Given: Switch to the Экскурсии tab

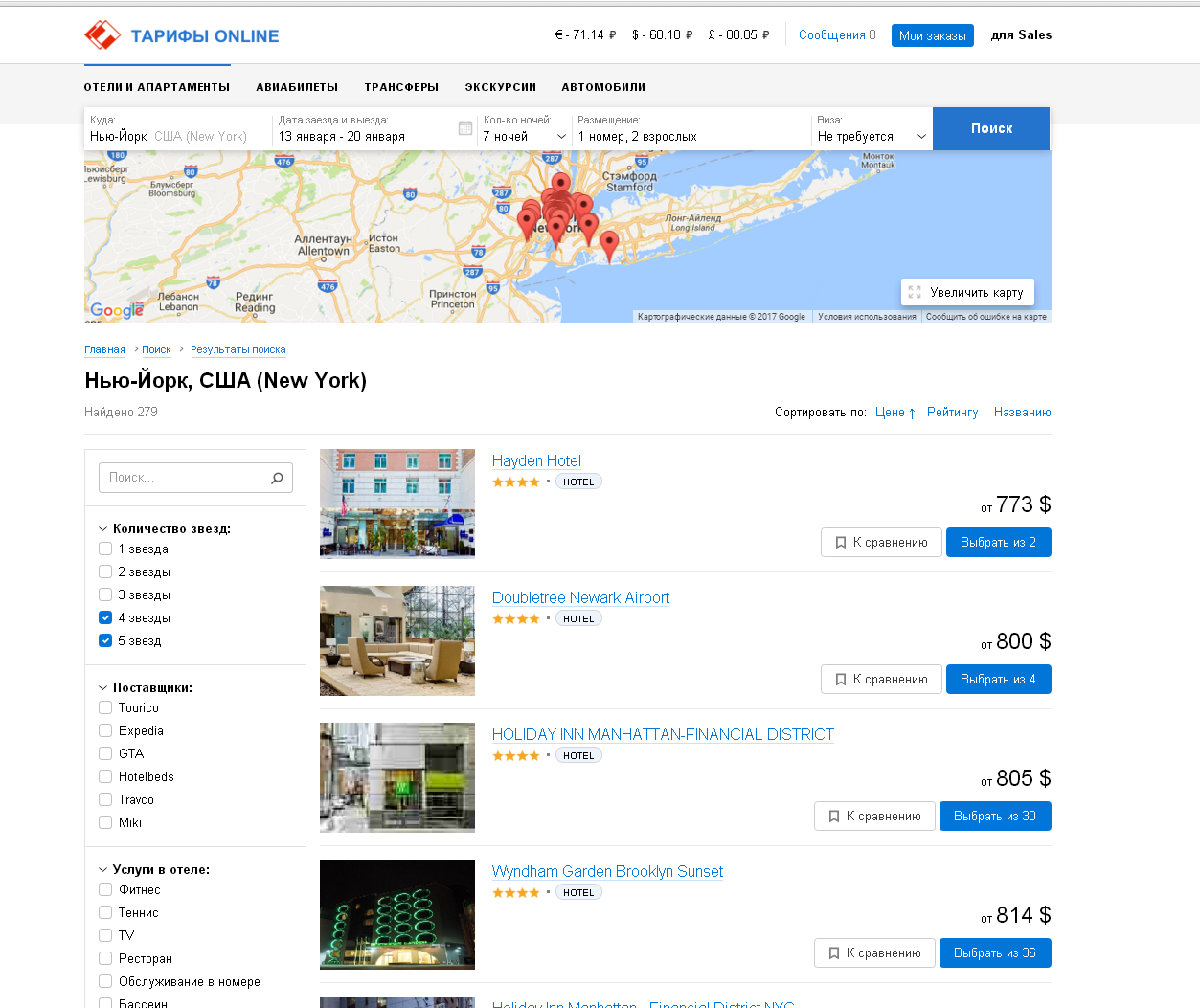Looking at the screenshot, I should click(500, 87).
